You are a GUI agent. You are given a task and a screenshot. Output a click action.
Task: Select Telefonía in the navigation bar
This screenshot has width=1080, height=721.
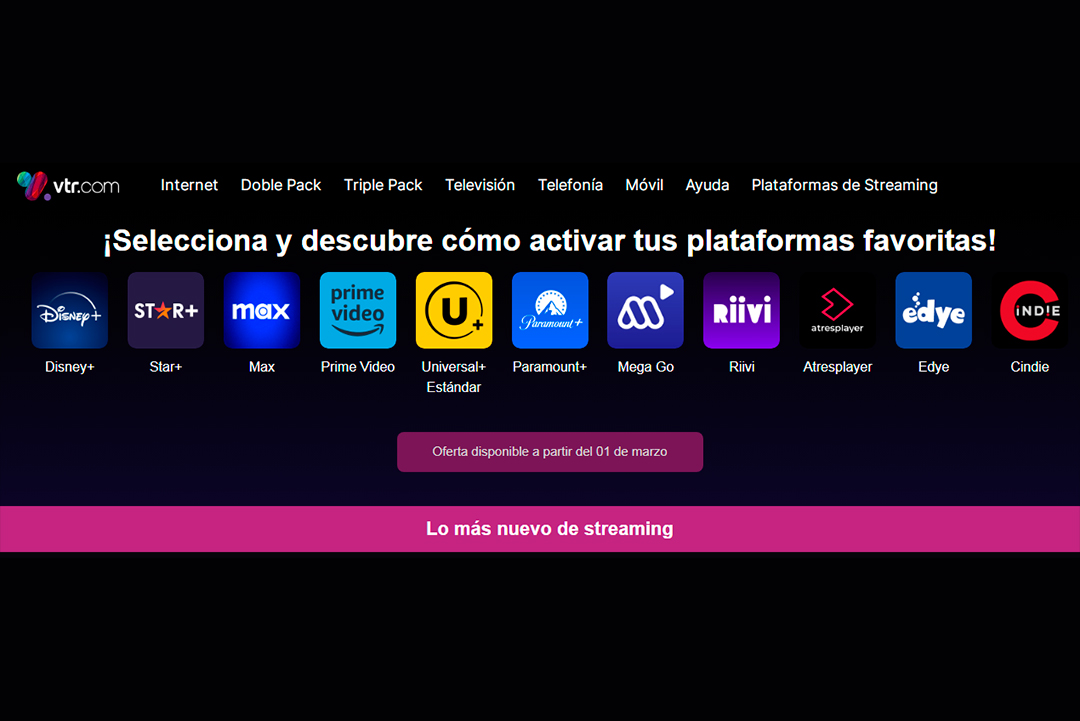pyautogui.click(x=570, y=185)
